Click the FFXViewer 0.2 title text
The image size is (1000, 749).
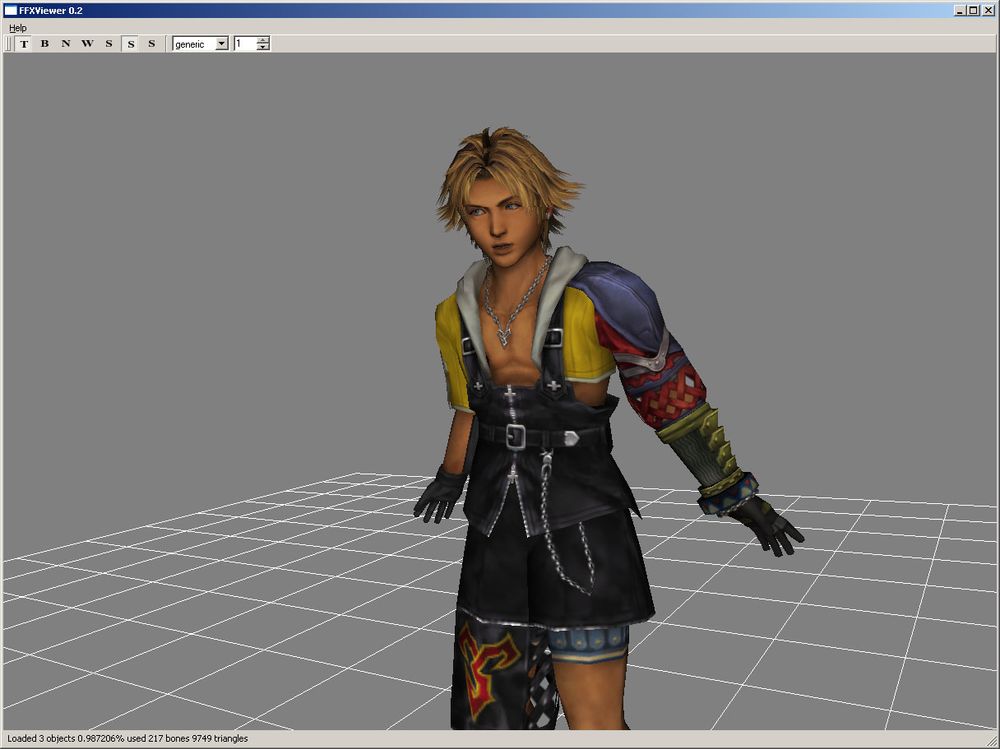[x=51, y=10]
